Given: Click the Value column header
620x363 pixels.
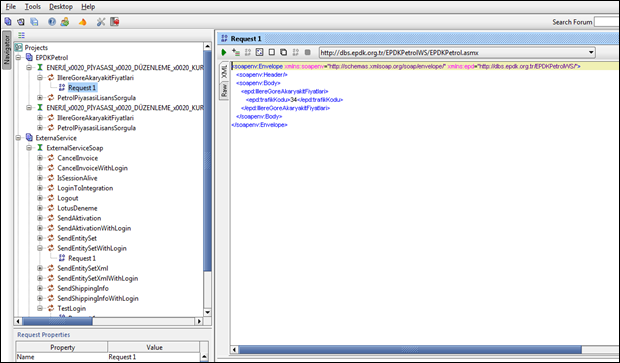Looking at the screenshot, I should point(154,347).
